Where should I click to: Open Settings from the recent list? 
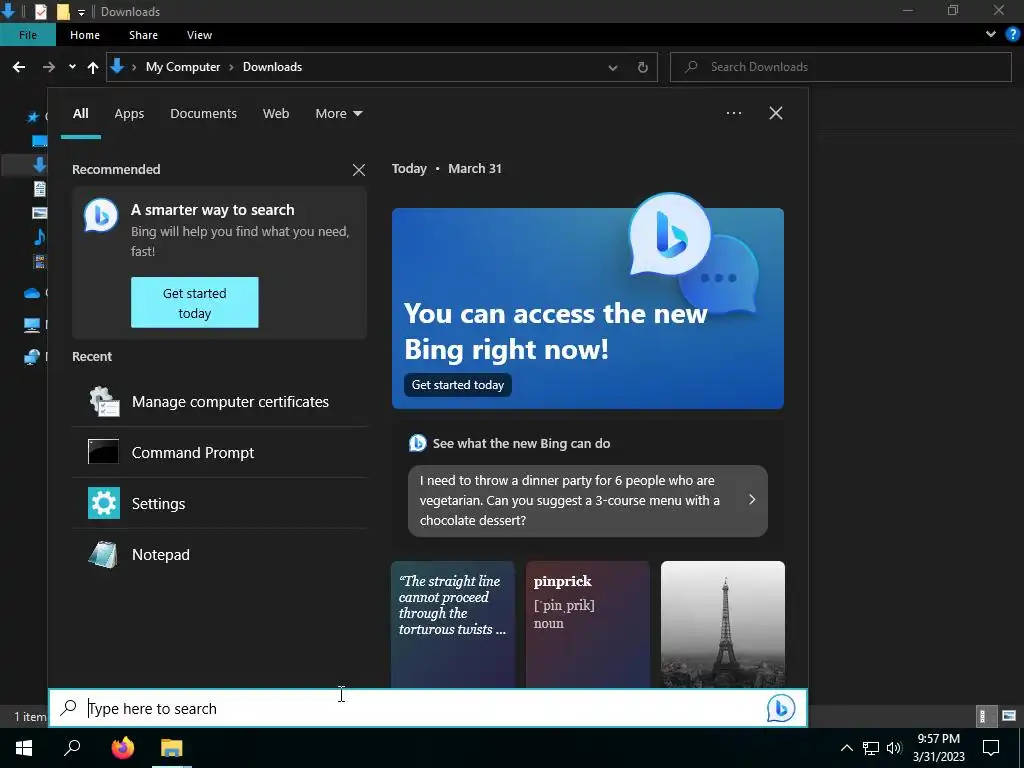point(219,504)
